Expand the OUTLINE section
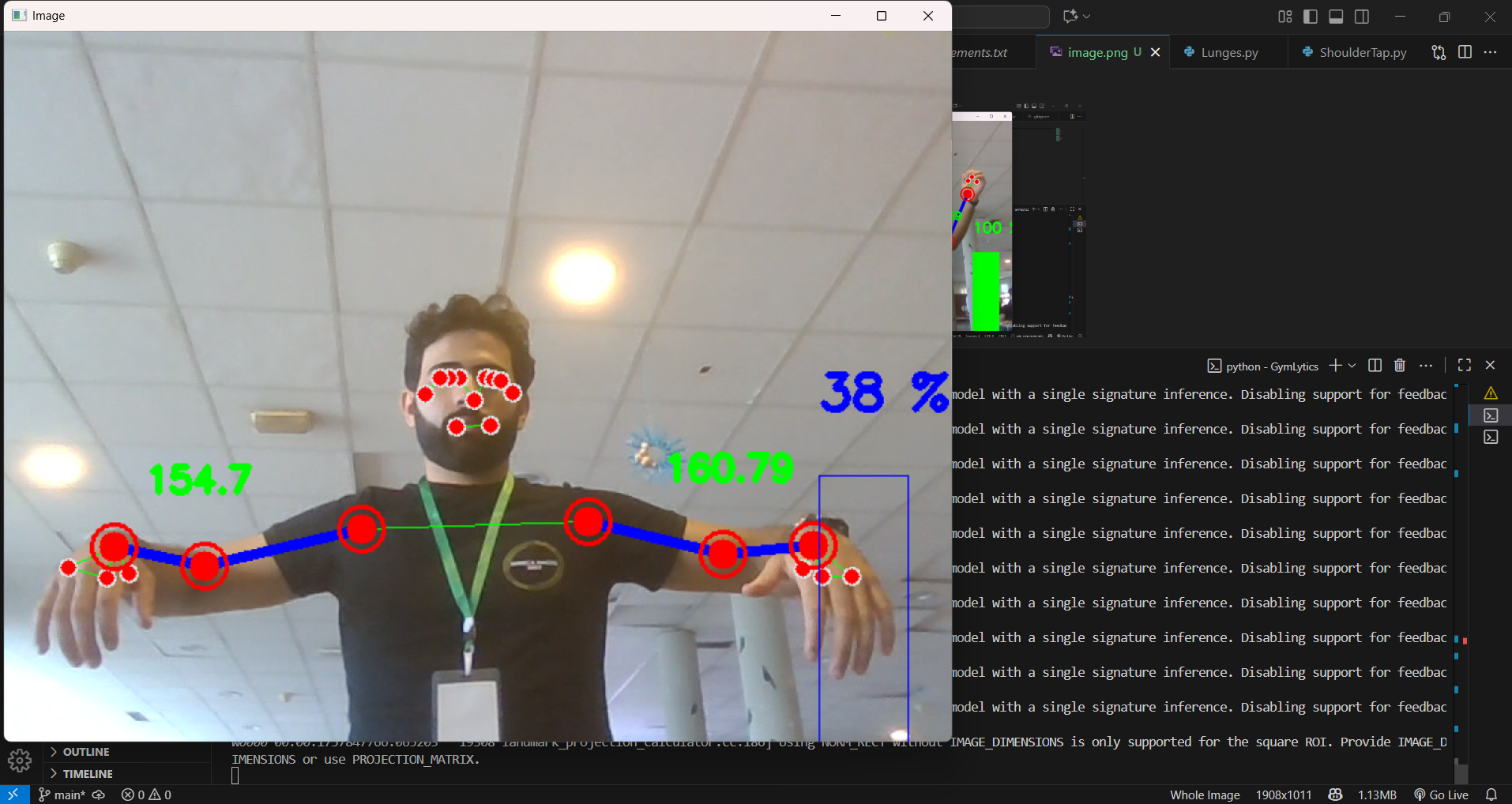This screenshot has width=1512, height=804. click(86, 752)
